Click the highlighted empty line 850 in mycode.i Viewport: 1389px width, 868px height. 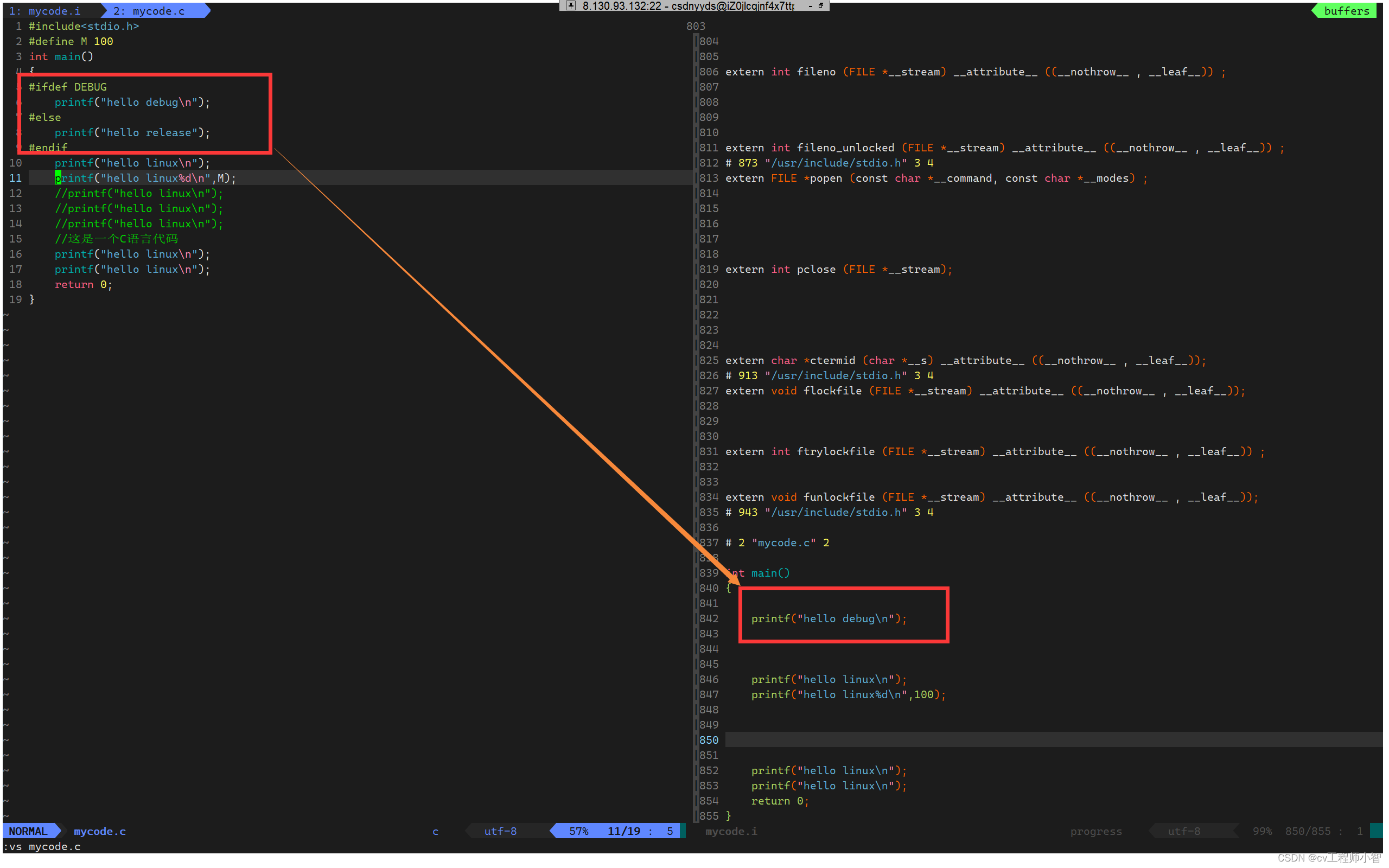coord(1054,740)
